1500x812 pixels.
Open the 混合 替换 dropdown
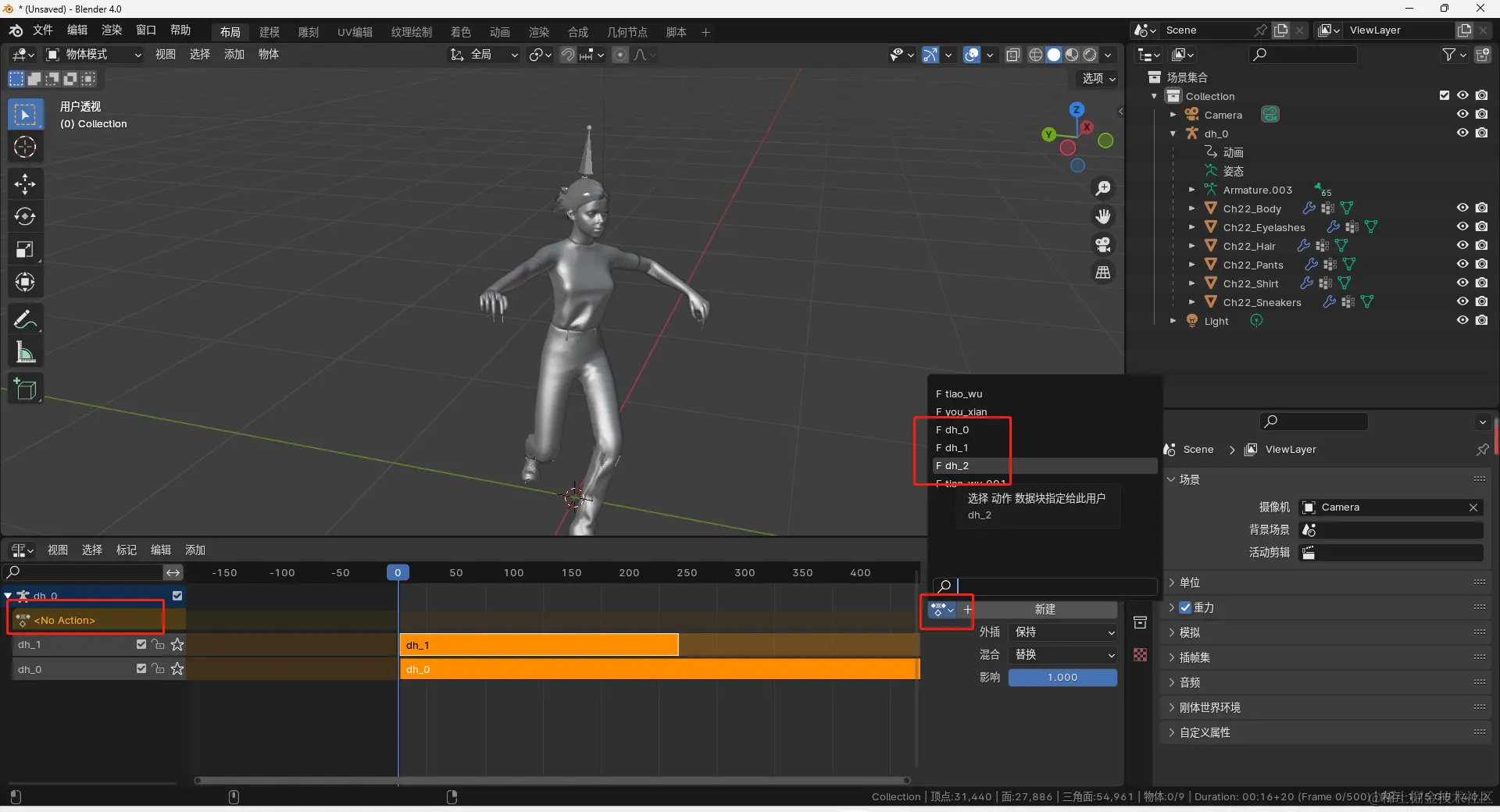[1062, 655]
